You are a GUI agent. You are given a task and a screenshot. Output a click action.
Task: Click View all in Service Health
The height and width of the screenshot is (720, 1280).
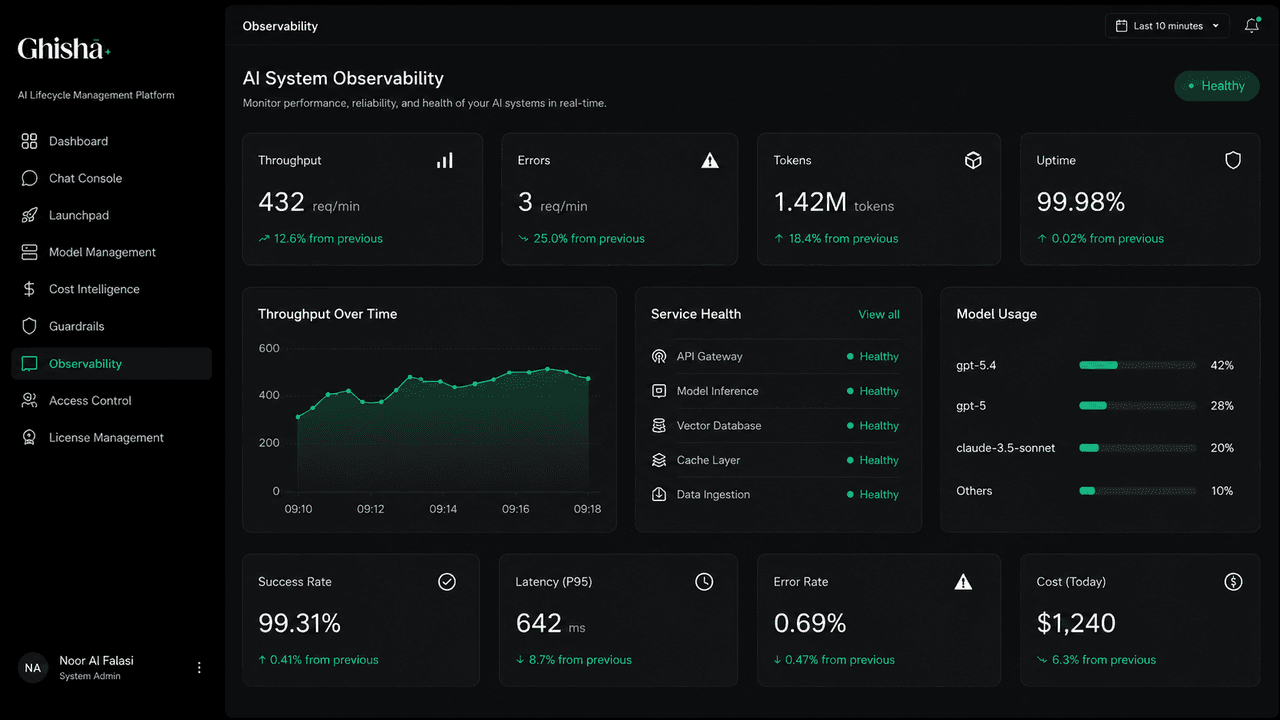point(879,314)
